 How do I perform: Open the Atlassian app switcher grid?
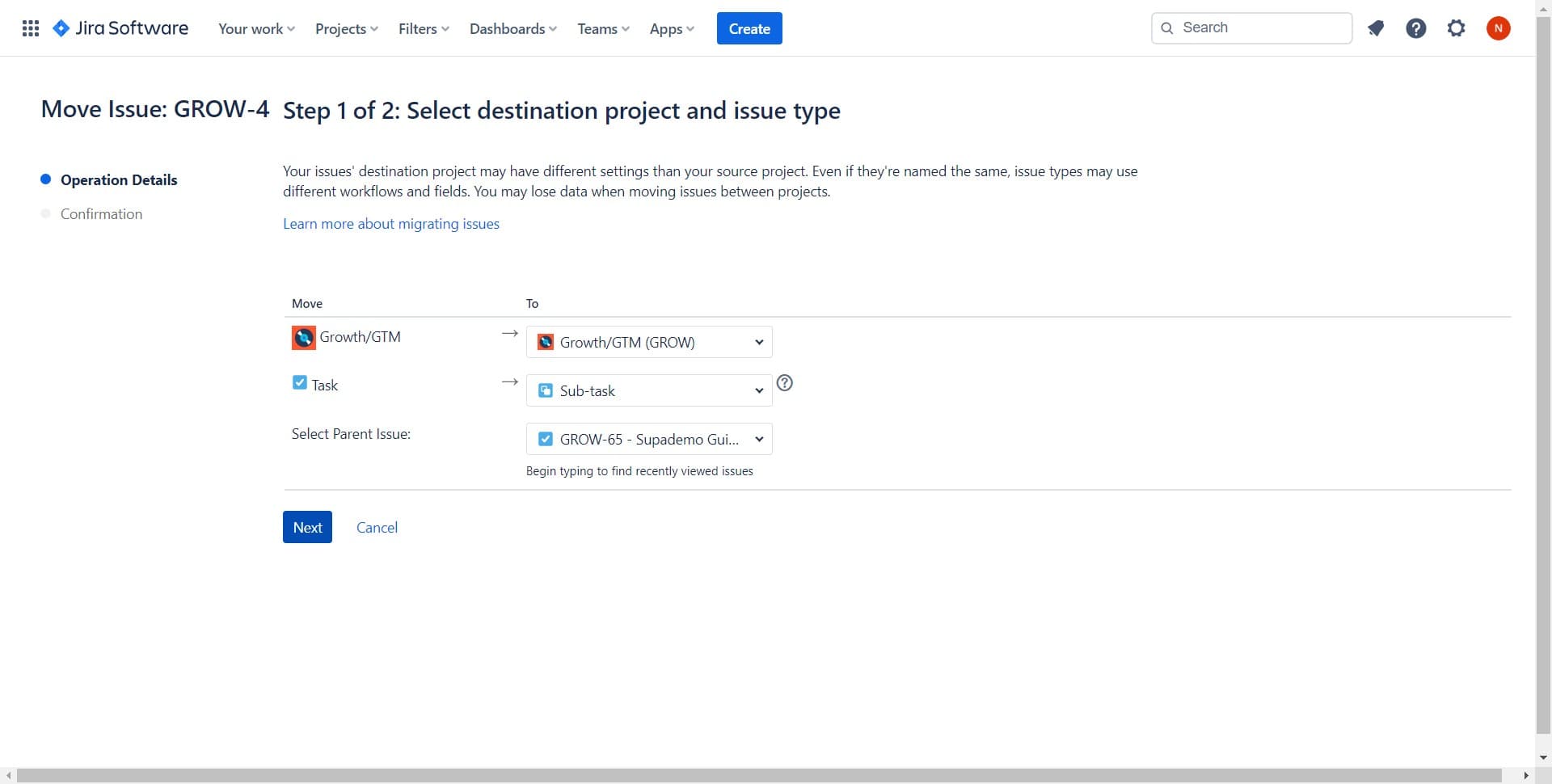tap(30, 27)
